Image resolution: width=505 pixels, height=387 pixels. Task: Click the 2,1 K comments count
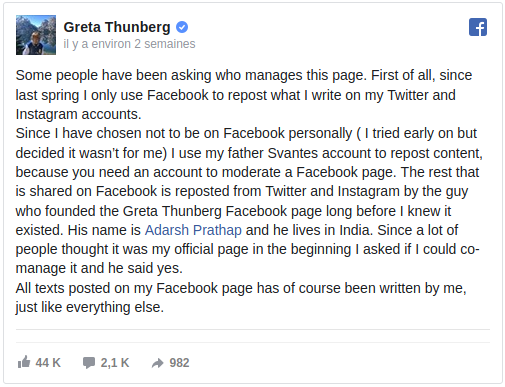click(115, 363)
